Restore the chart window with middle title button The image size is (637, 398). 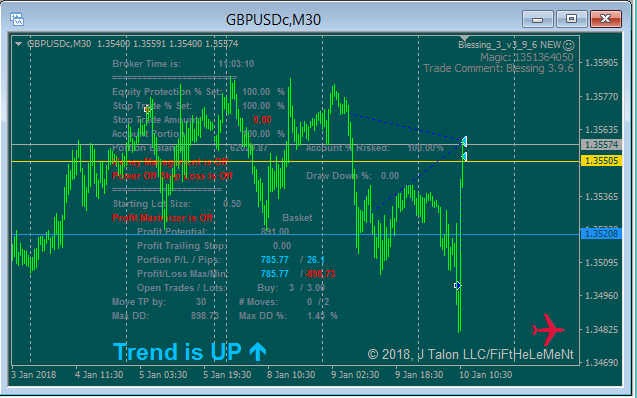click(x=571, y=19)
